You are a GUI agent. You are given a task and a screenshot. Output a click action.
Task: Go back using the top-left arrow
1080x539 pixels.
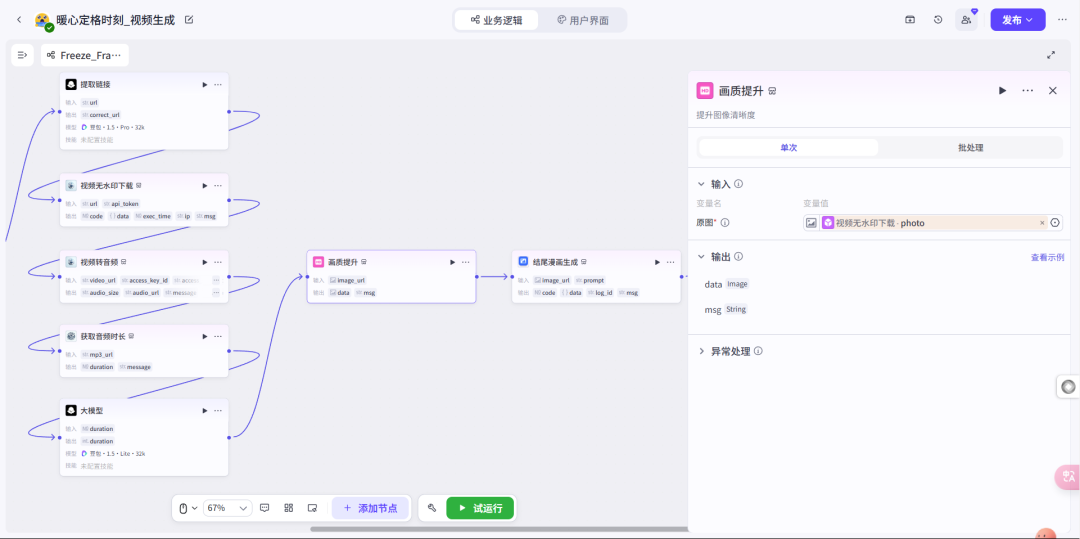(19, 20)
